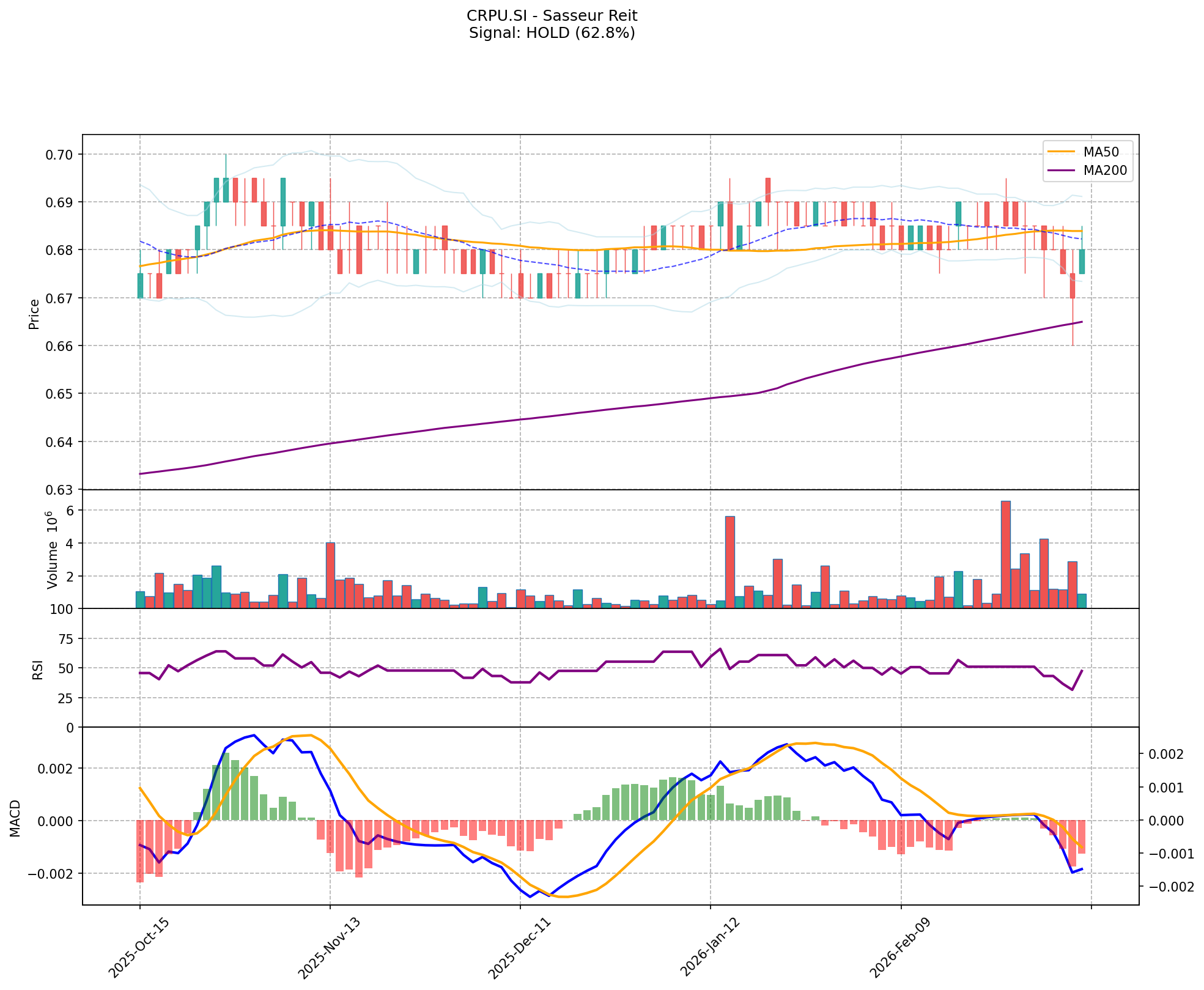The image size is (1204, 990).
Task: Click the 2025-Oct-15 date axis label
Action: (x=139, y=948)
